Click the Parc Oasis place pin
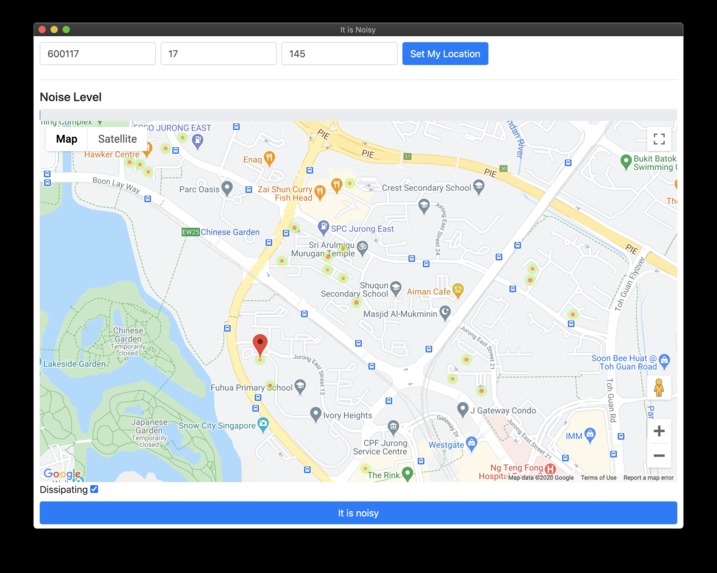717x573 pixels. (227, 188)
